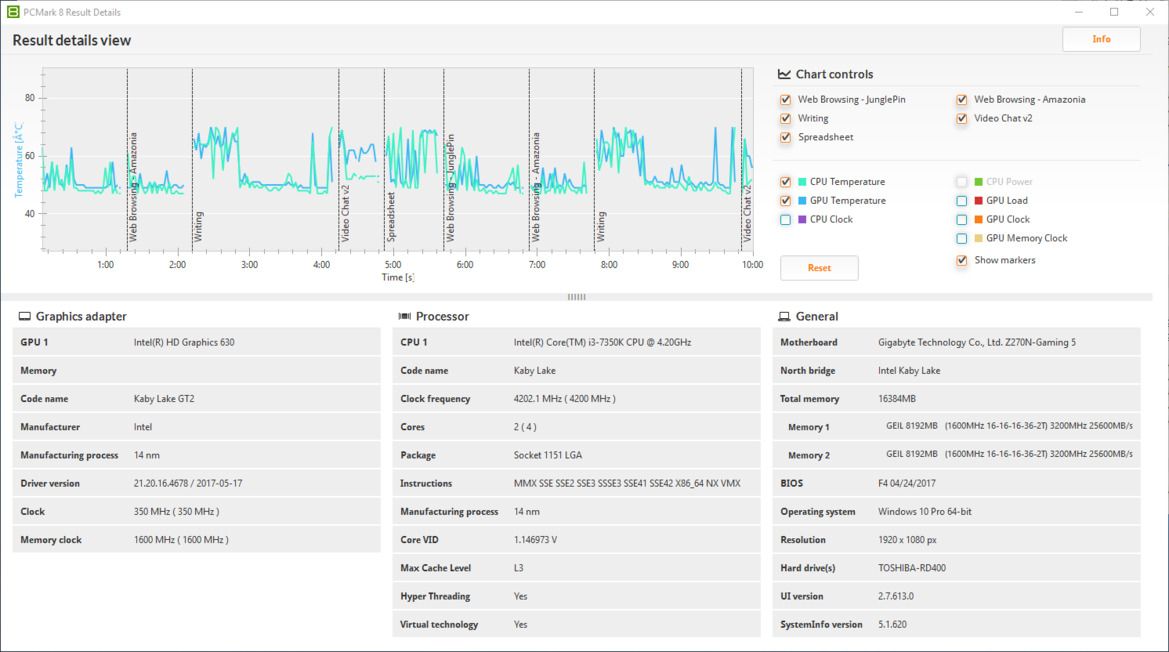This screenshot has height=652, width=1169.
Task: Click the Memory 2 row label
Action: pyautogui.click(x=809, y=455)
